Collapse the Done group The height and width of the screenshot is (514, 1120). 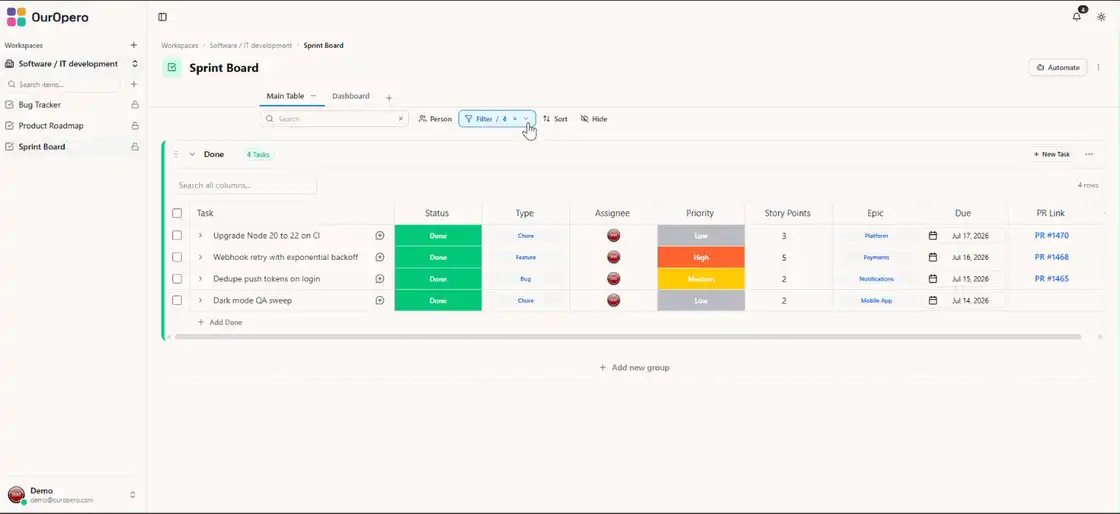click(192, 154)
